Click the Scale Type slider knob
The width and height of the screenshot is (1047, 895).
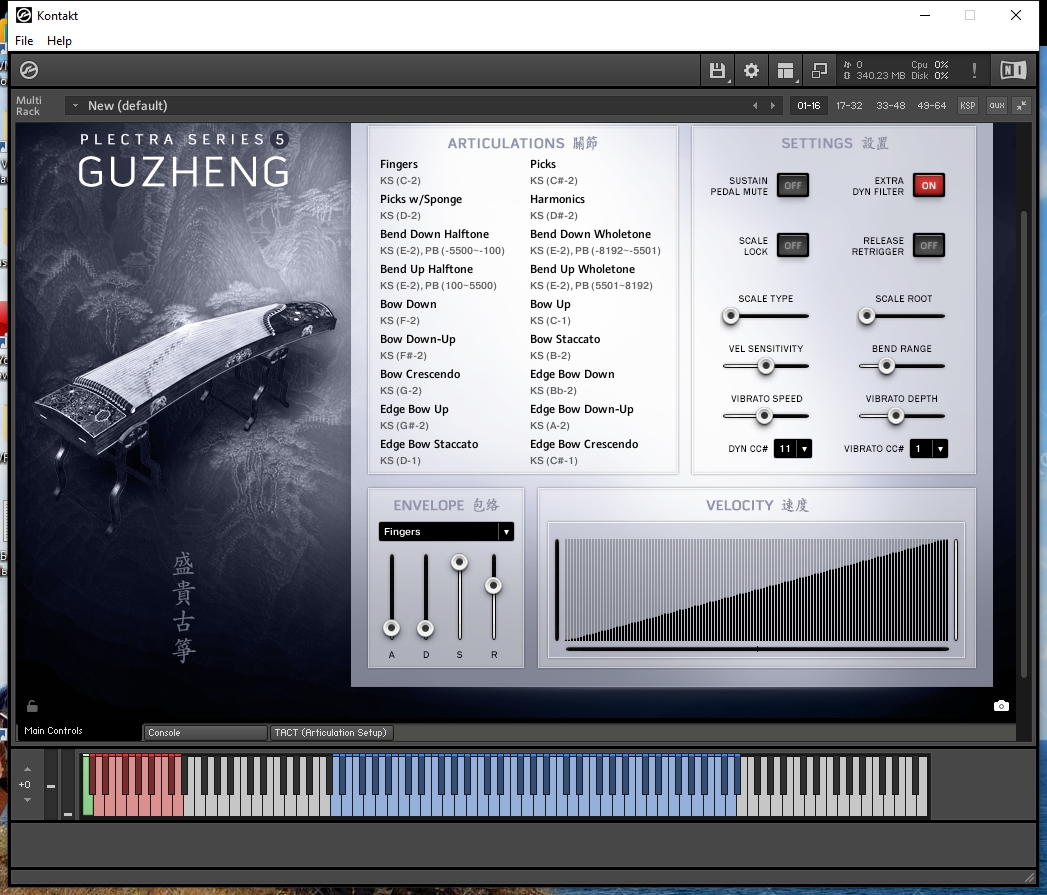730,316
